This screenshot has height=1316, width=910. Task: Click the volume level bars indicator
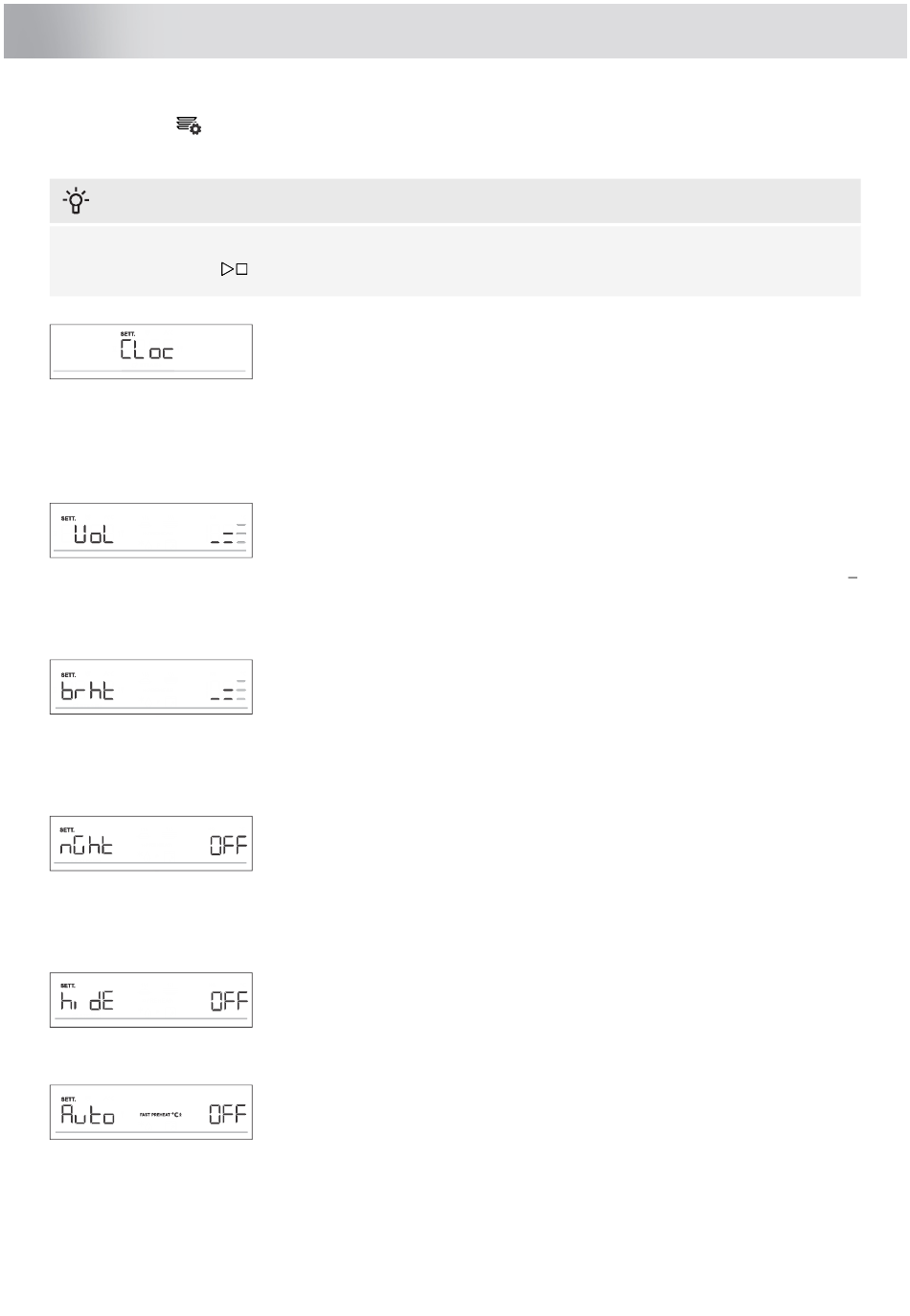[x=228, y=534]
